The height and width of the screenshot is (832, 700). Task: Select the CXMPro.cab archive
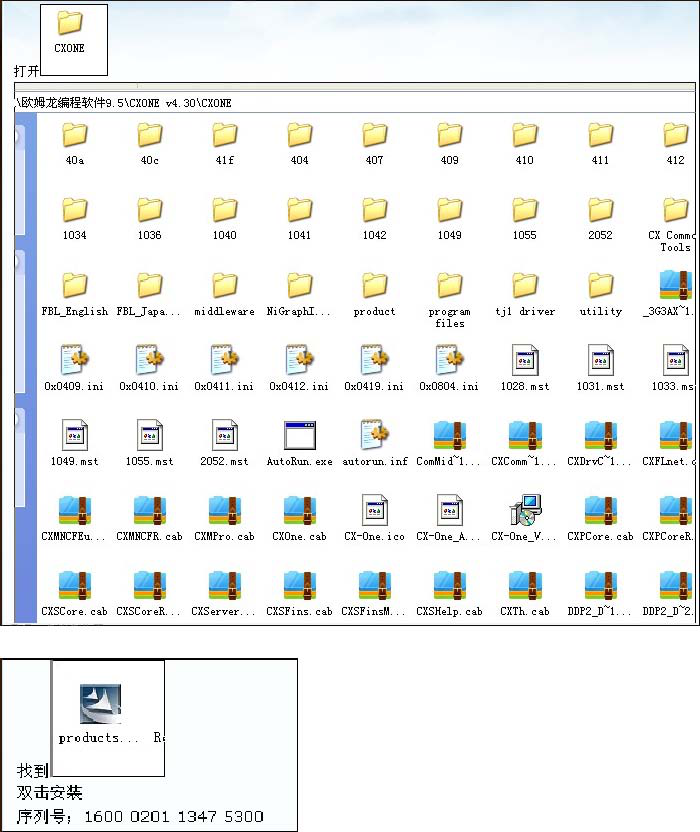tap(224, 518)
